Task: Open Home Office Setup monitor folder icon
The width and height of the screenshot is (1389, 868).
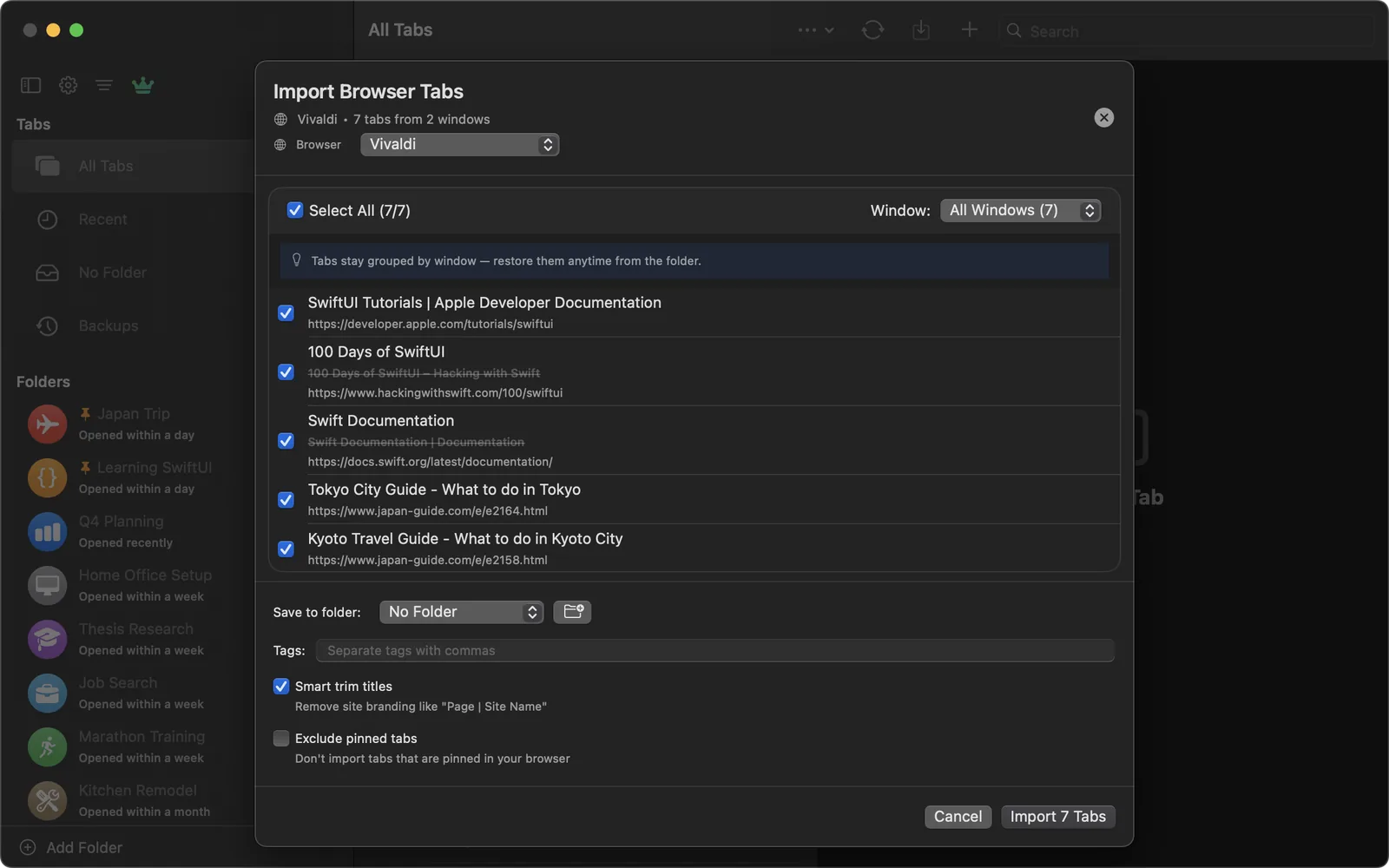Action: pos(48,586)
